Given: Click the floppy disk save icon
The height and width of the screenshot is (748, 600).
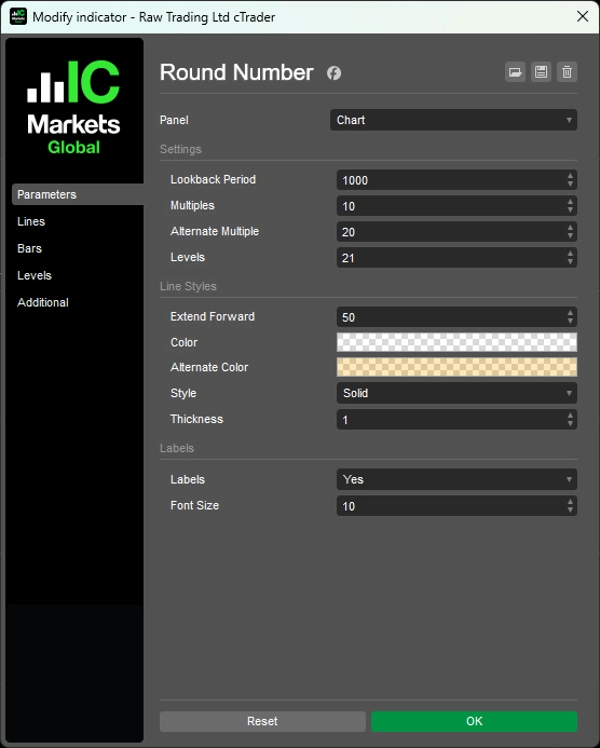Looking at the screenshot, I should tap(541, 72).
